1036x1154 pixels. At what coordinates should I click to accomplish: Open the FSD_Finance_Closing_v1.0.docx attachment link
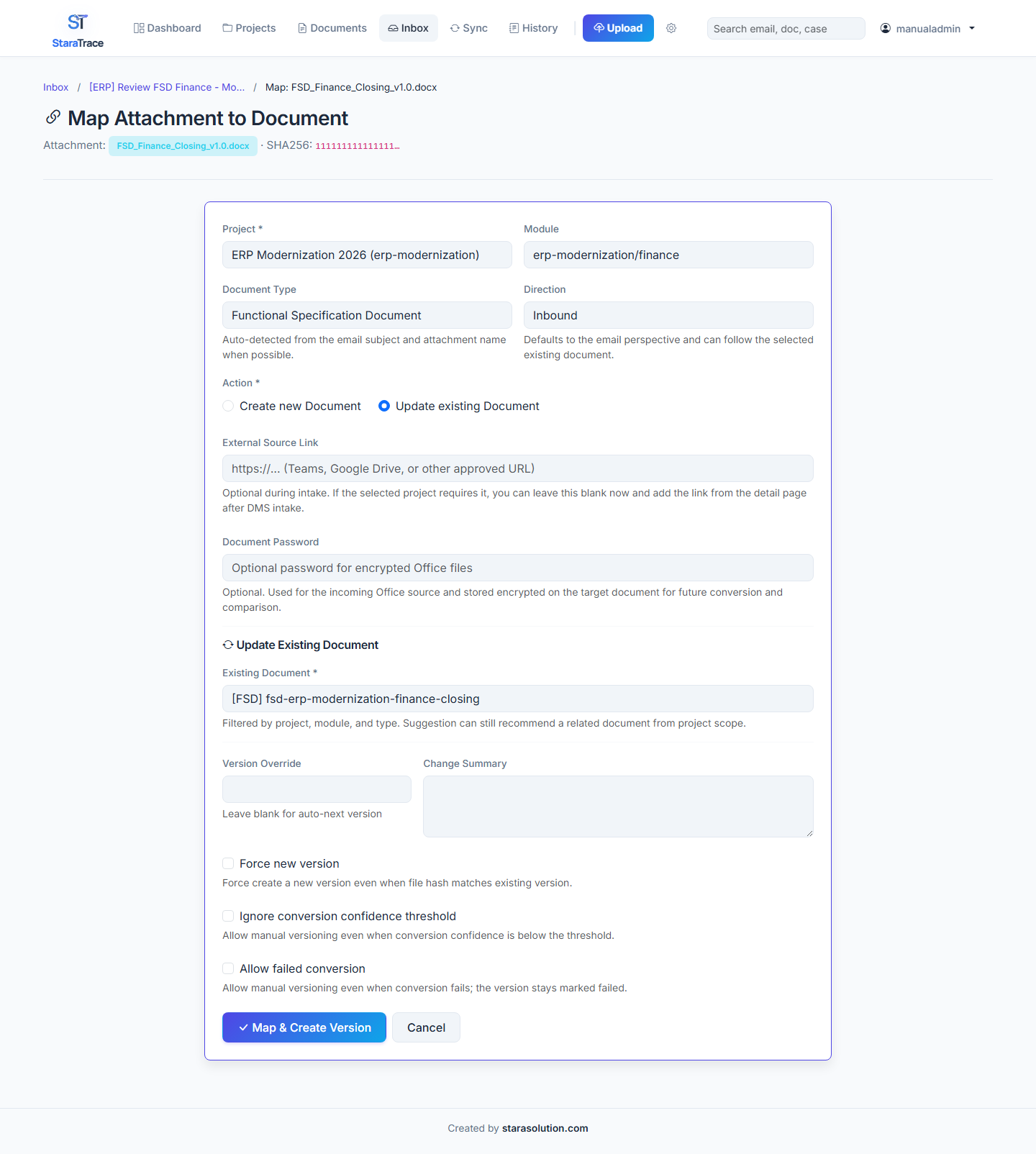tap(183, 146)
